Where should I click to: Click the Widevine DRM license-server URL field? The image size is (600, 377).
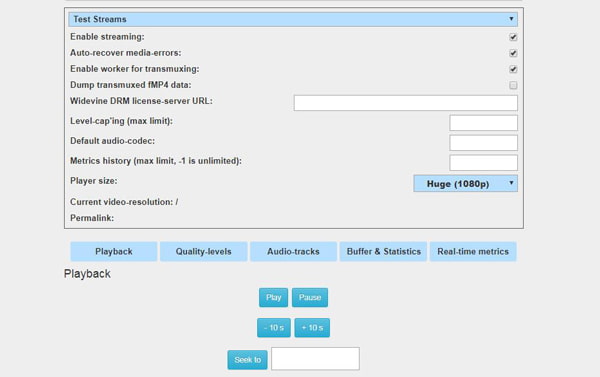click(406, 103)
